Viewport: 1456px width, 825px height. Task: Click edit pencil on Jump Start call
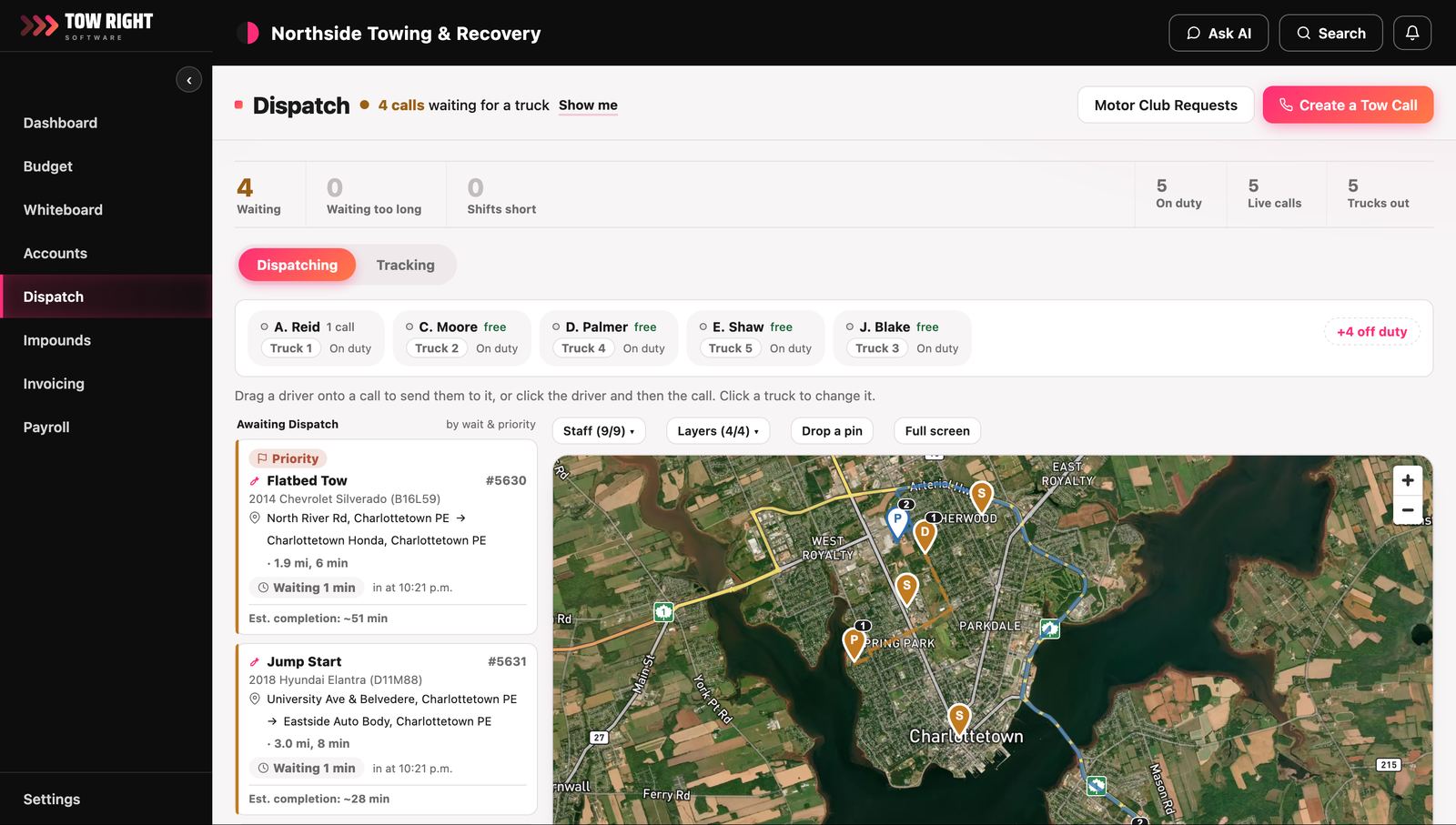255,662
